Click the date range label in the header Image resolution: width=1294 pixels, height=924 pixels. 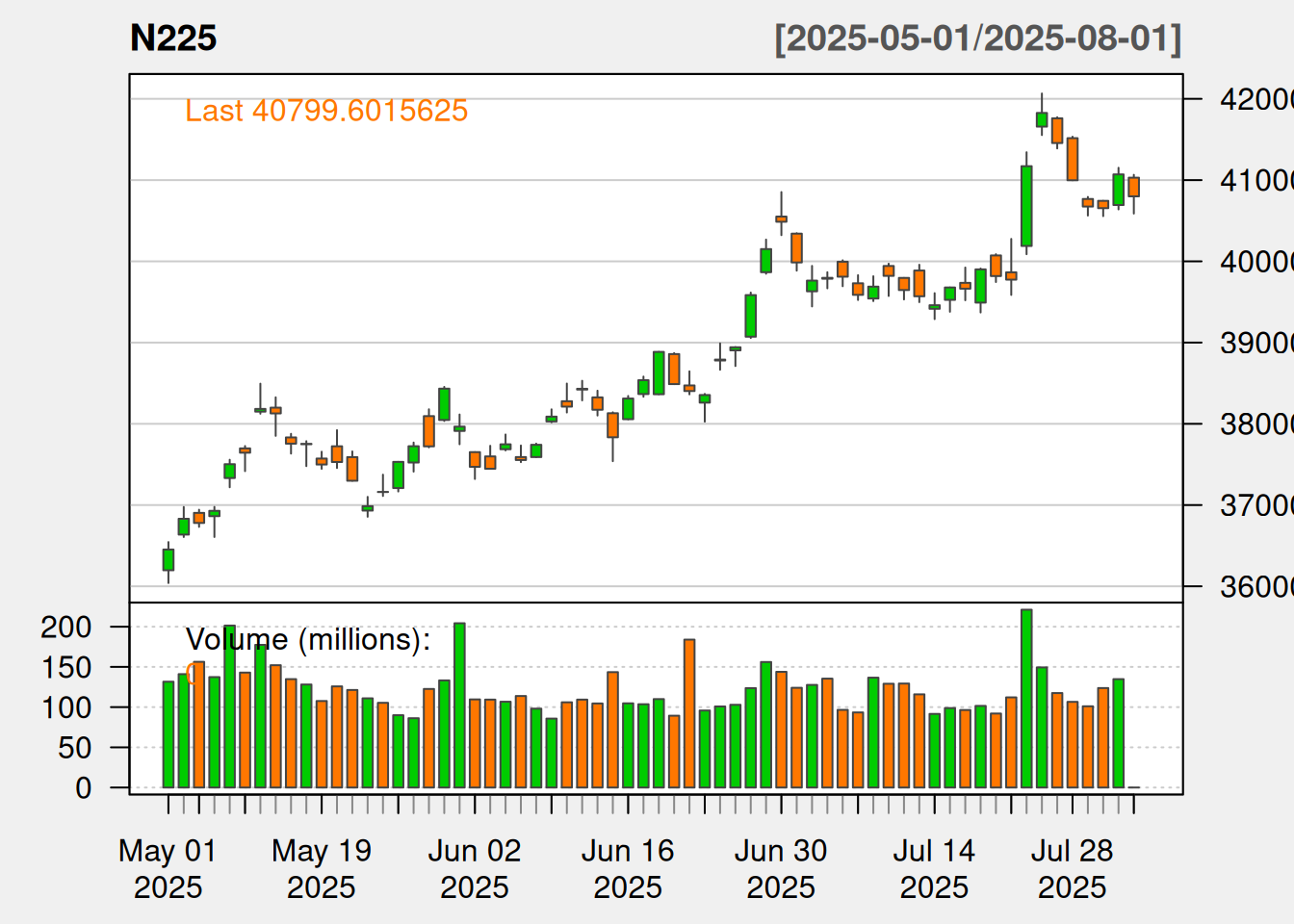point(977,38)
